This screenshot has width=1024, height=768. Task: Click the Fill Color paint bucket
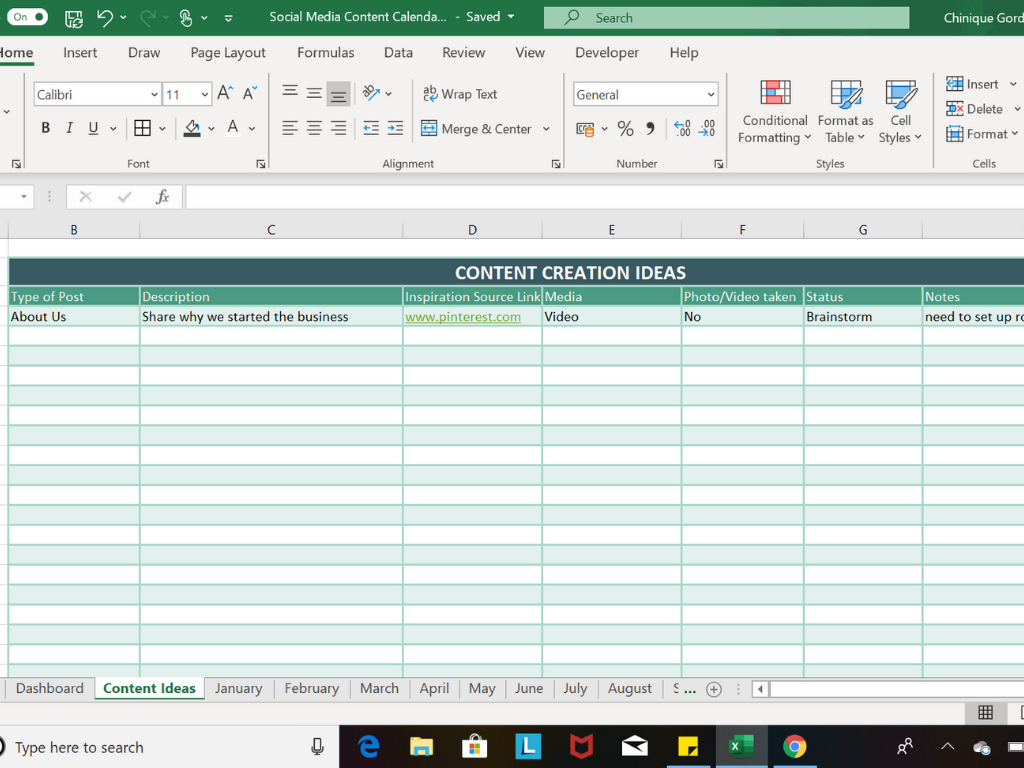(192, 128)
